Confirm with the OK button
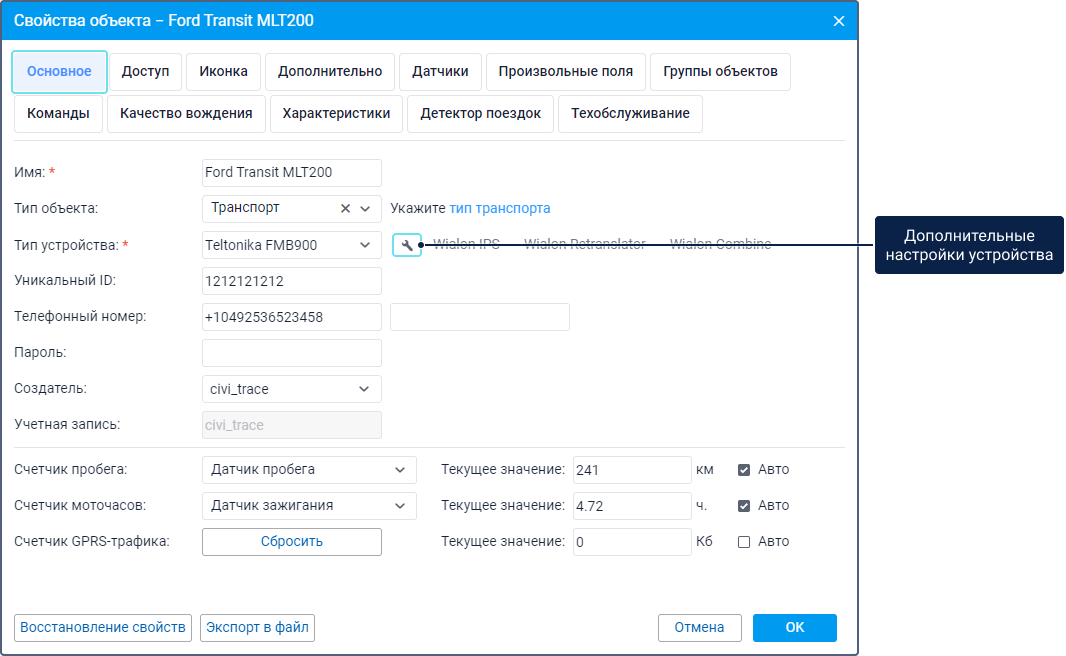Image resolution: width=1066 pixels, height=656 pixels. (x=795, y=627)
